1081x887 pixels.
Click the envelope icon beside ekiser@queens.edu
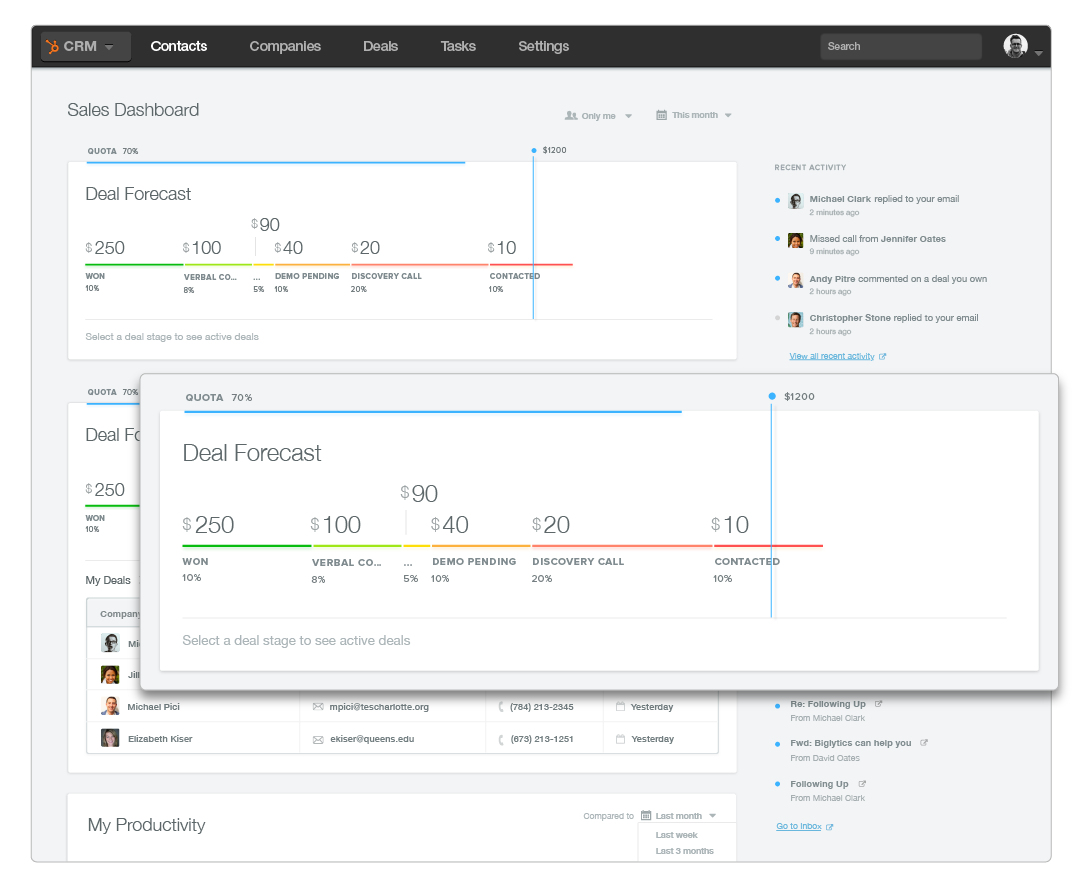(x=318, y=740)
